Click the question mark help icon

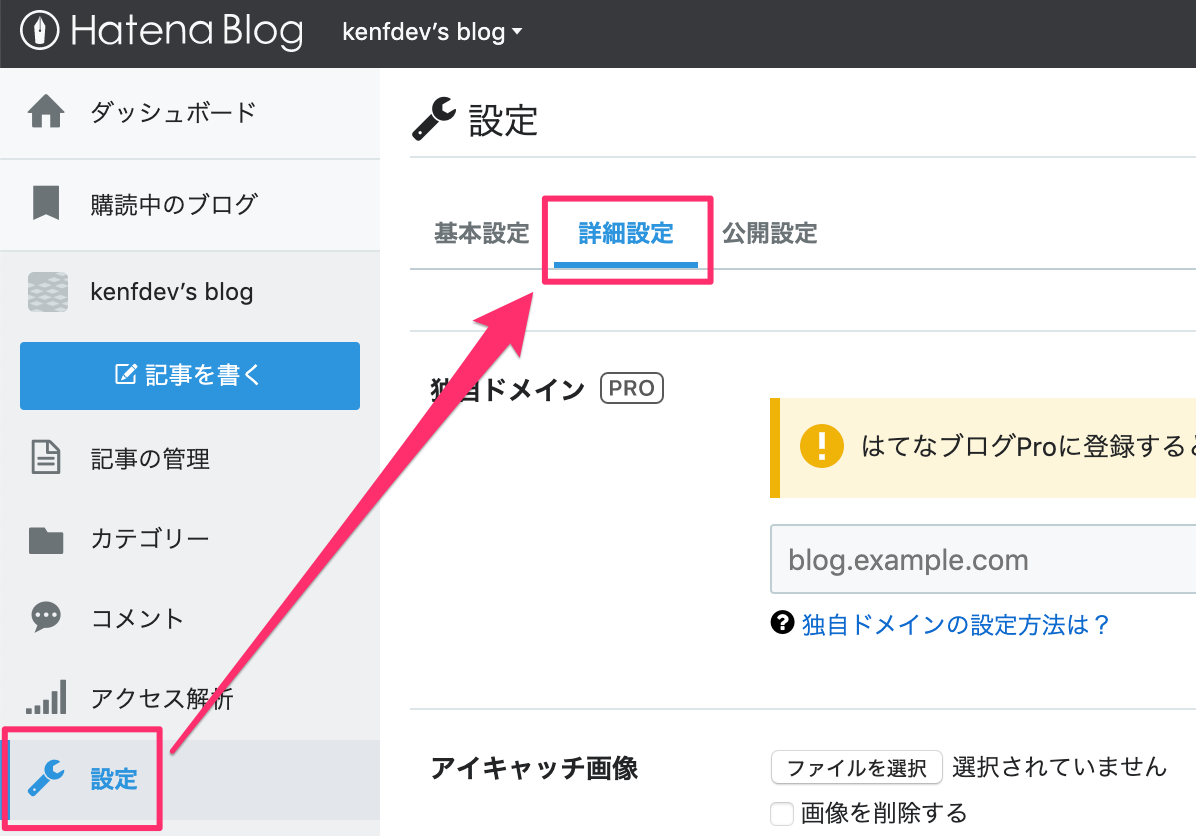(x=783, y=622)
